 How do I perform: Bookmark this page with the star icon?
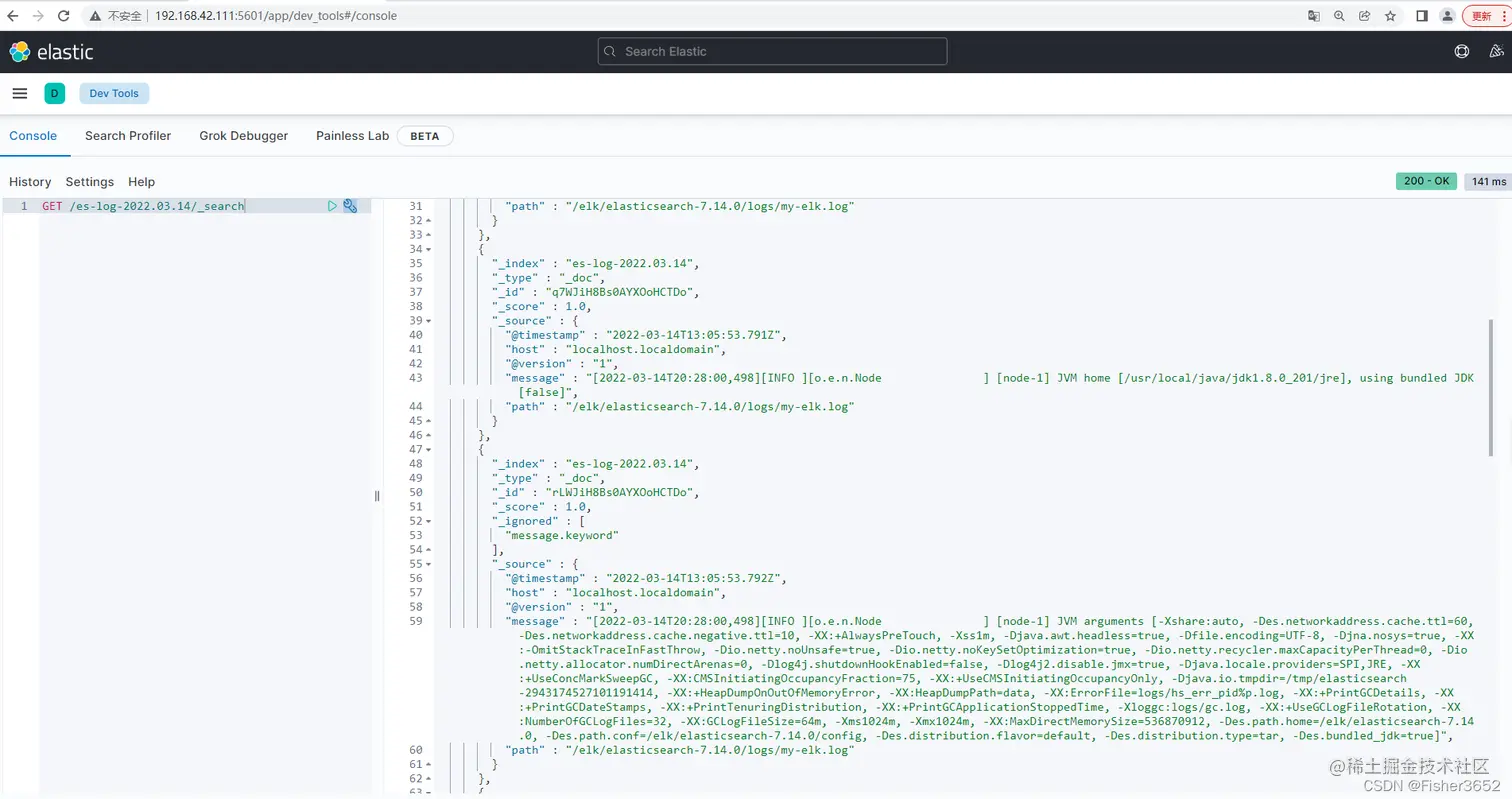click(1390, 16)
